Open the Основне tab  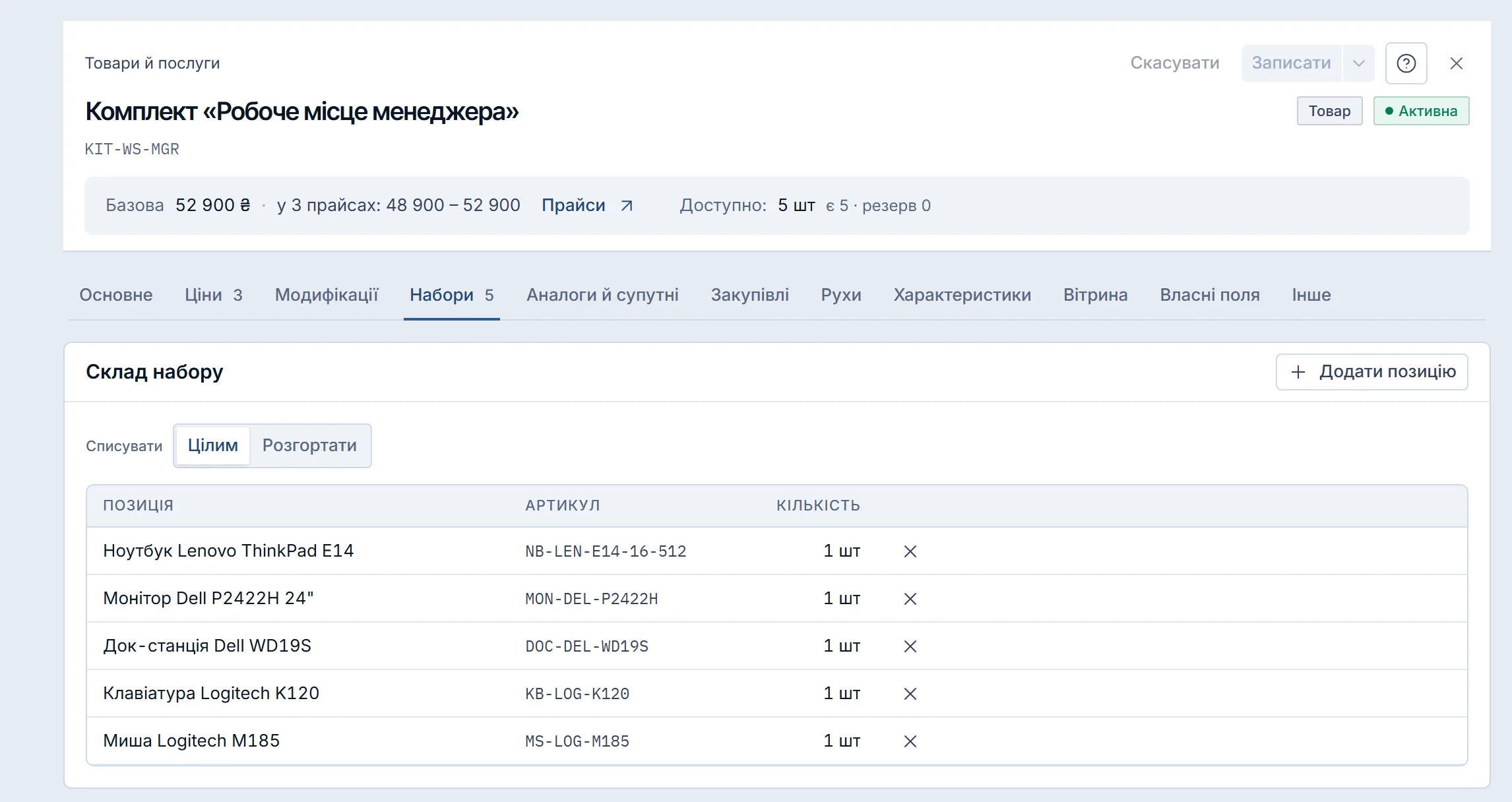tap(116, 295)
